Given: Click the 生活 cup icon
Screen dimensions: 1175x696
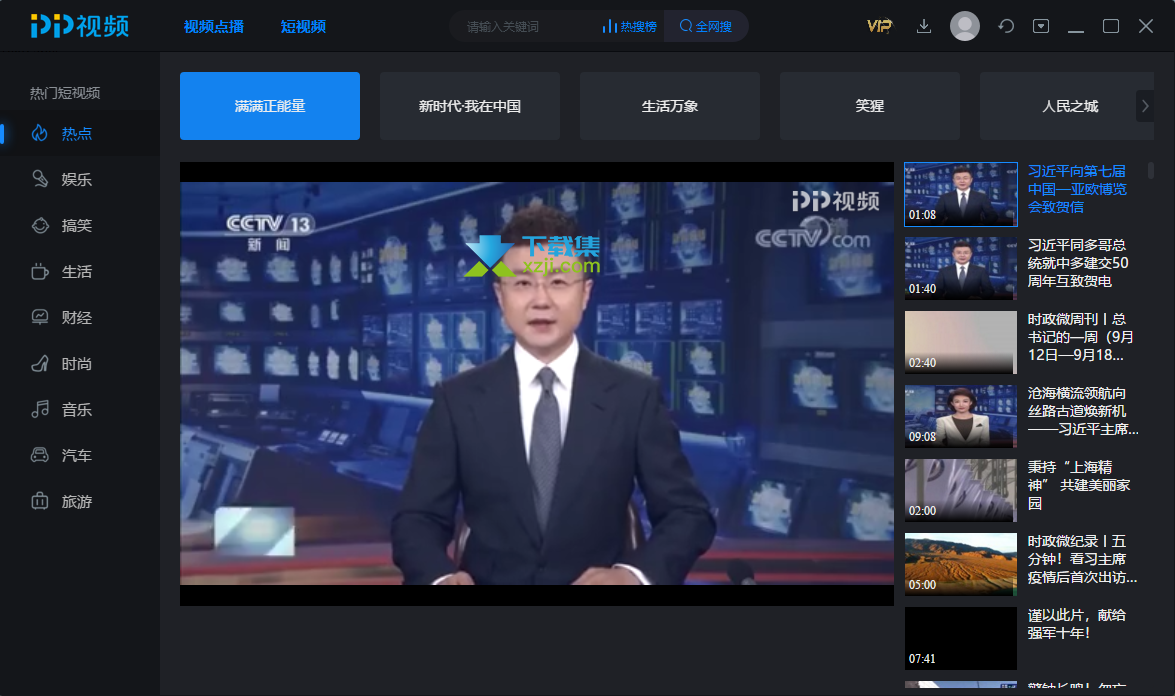Looking at the screenshot, I should 40,271.
